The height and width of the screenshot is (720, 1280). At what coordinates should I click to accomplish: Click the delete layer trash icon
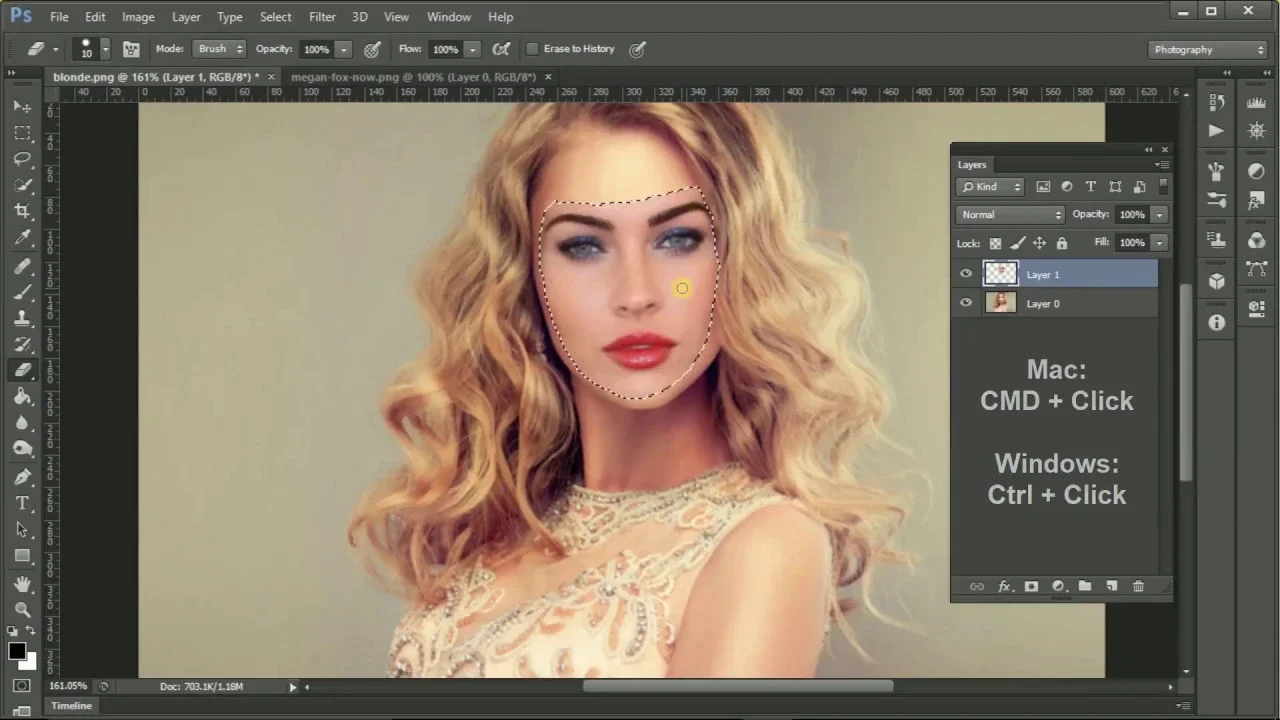pyautogui.click(x=1138, y=587)
